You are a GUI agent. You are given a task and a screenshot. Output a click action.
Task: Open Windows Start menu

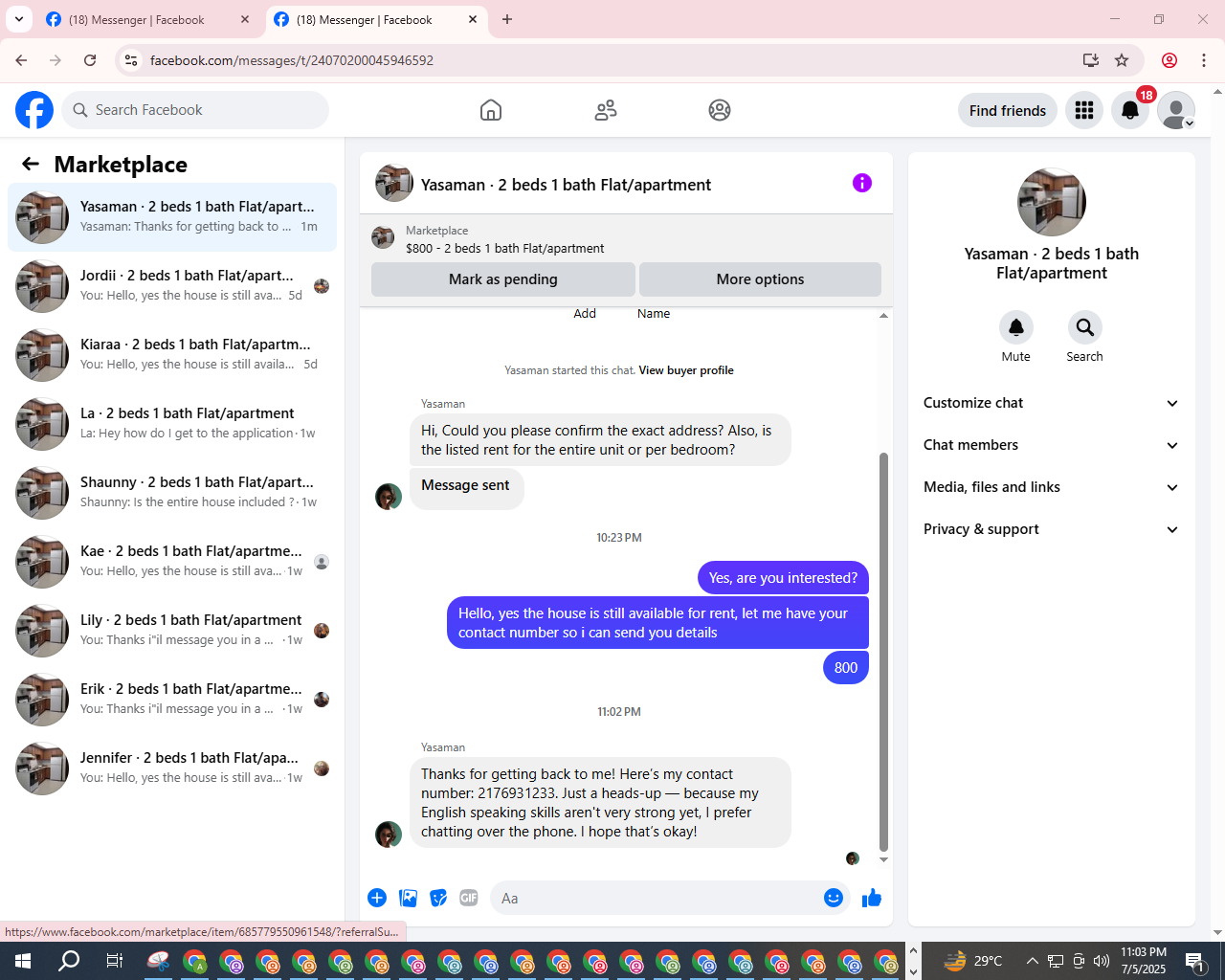[23, 961]
